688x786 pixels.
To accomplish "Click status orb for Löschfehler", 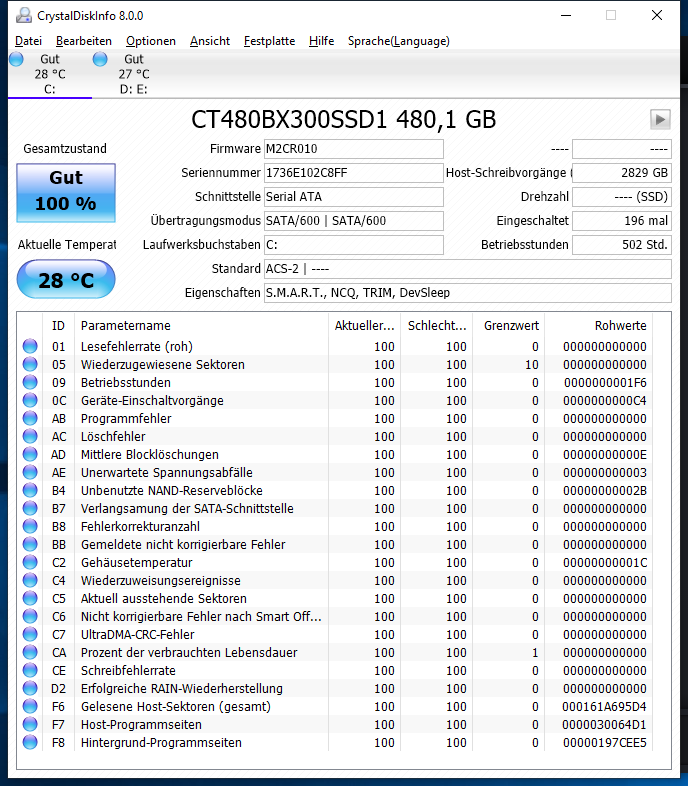I will point(30,437).
